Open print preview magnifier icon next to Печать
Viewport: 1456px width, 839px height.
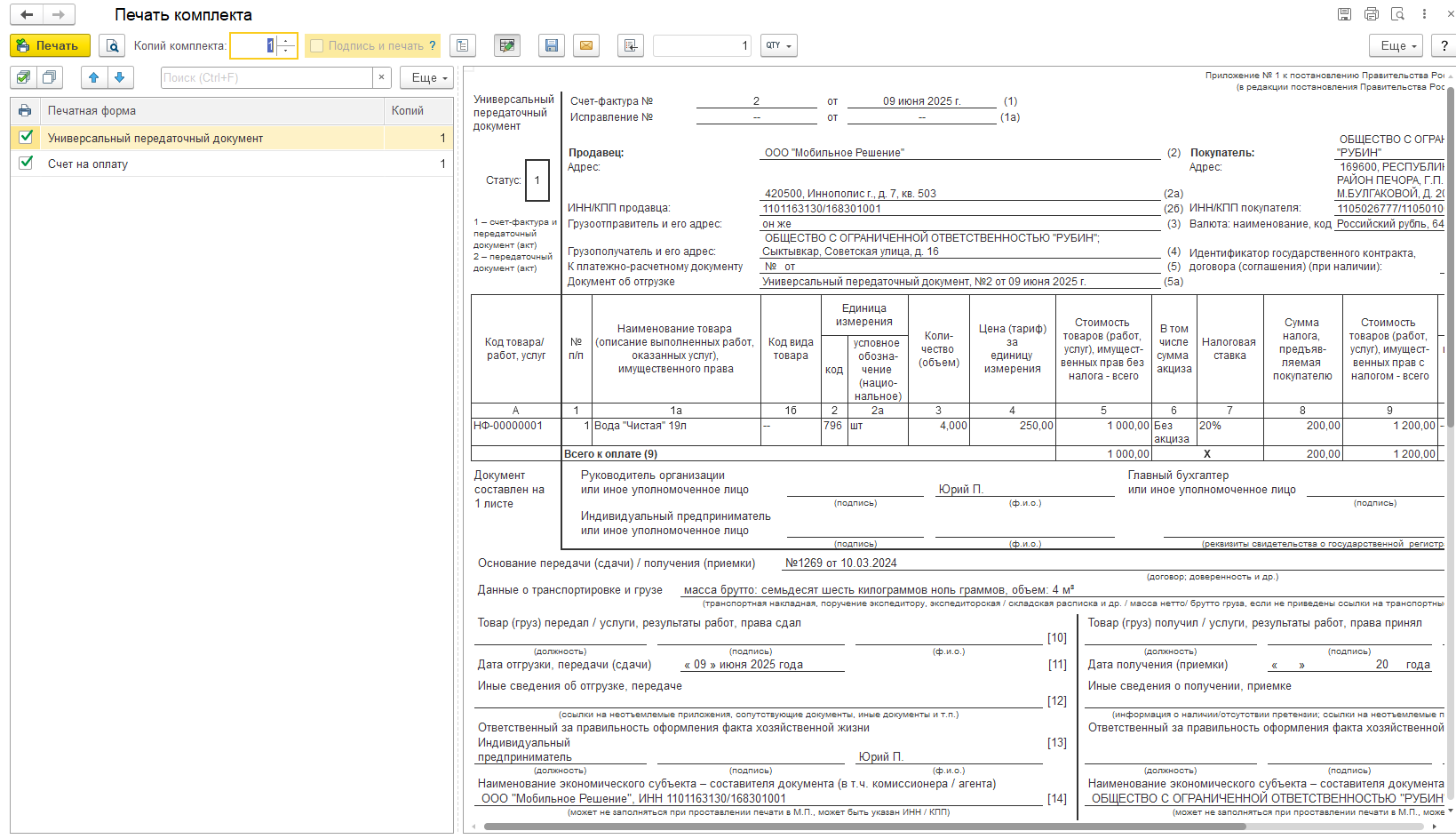click(x=112, y=45)
